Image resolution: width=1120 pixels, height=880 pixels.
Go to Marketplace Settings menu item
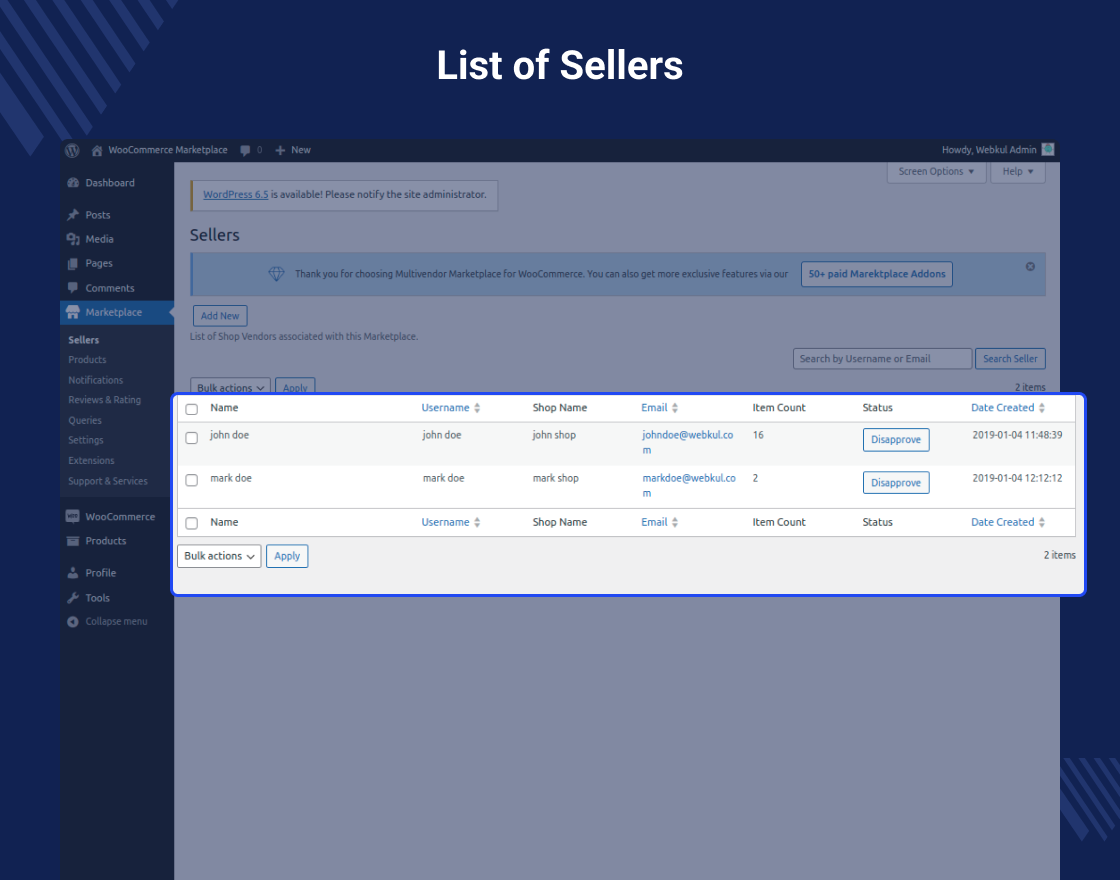coord(86,440)
